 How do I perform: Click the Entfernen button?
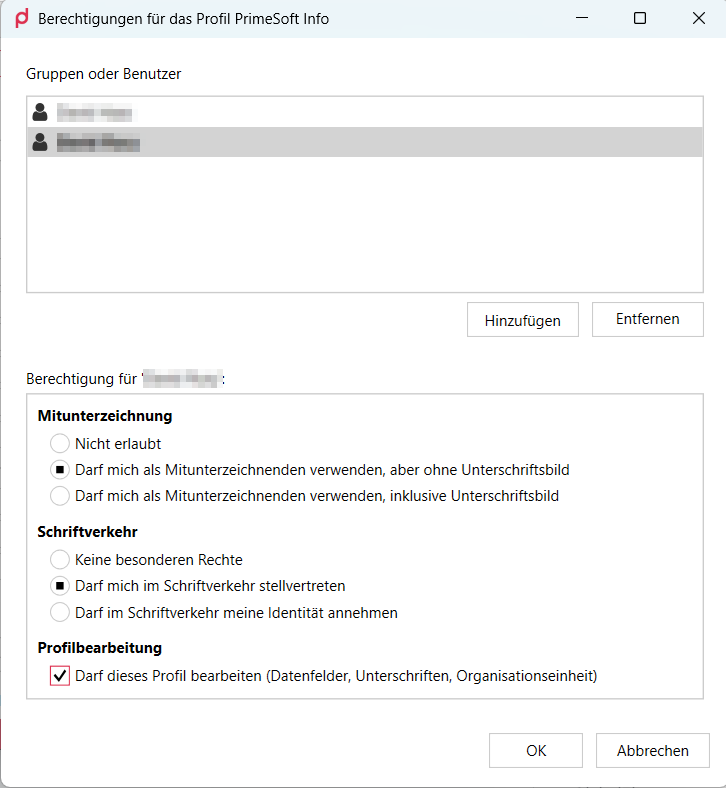(648, 320)
